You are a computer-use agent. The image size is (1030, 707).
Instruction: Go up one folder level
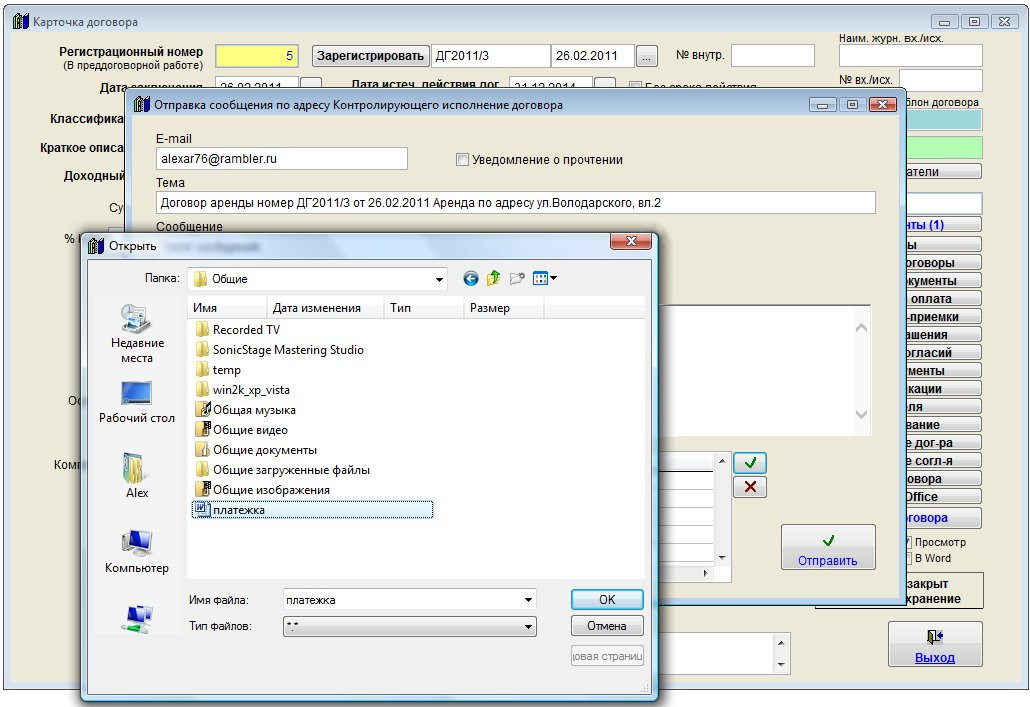[493, 279]
